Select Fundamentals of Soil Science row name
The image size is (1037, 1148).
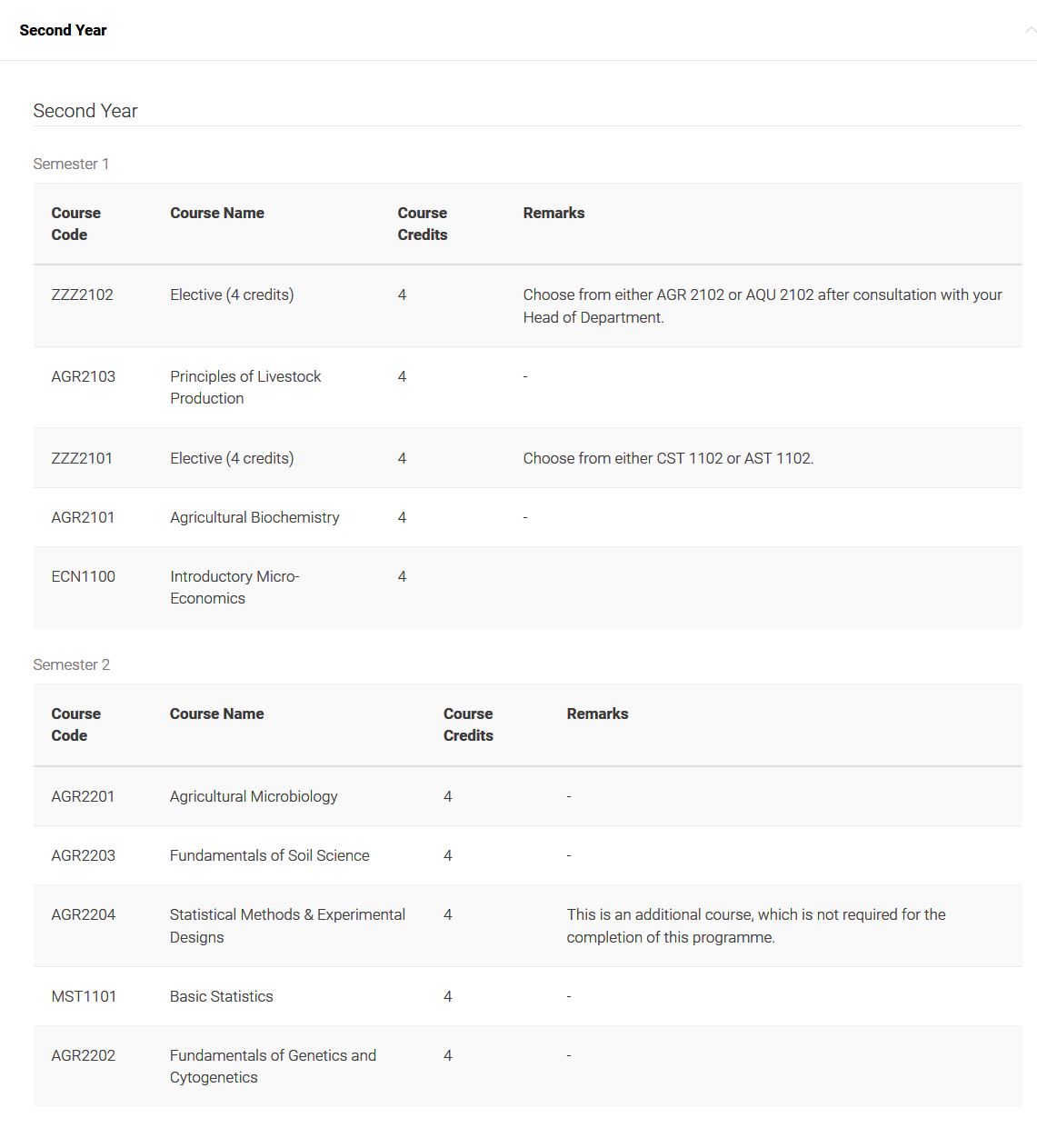pyautogui.click(x=269, y=855)
